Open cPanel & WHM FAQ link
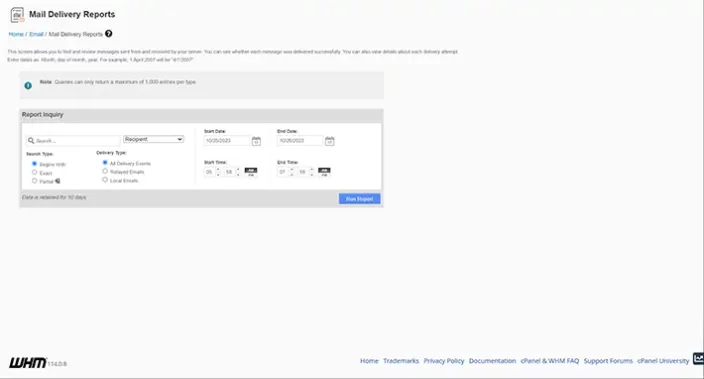Viewport: 704px width, 379px height. [x=550, y=361]
